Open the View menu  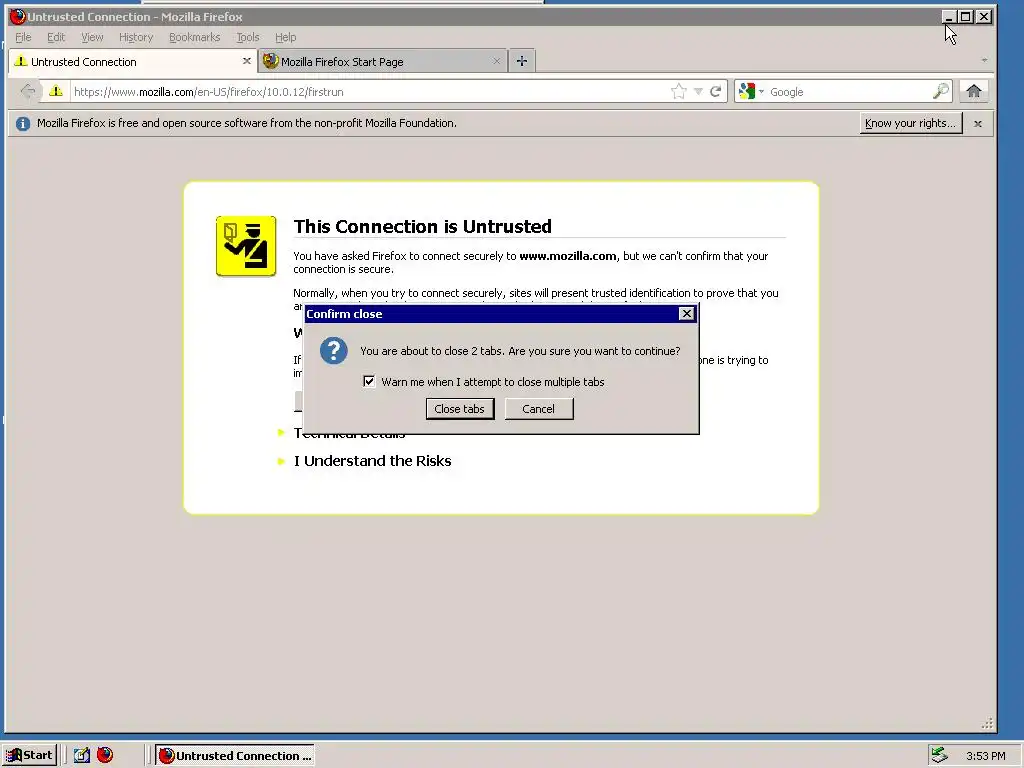click(92, 37)
